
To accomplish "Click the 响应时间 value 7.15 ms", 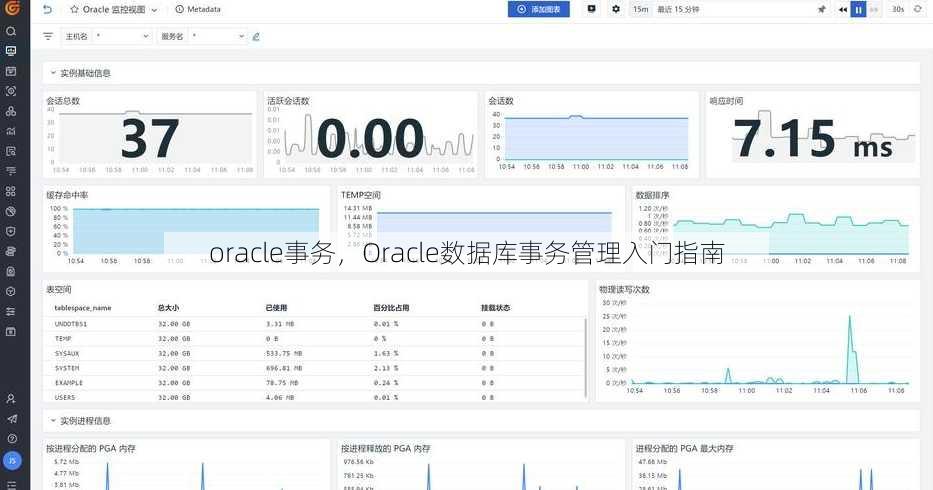I will coord(813,139).
